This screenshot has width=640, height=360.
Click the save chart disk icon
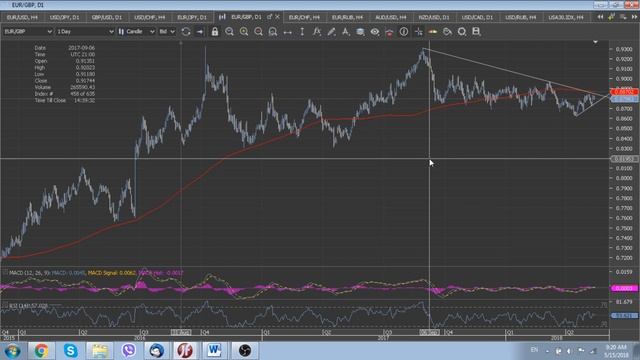click(476, 31)
